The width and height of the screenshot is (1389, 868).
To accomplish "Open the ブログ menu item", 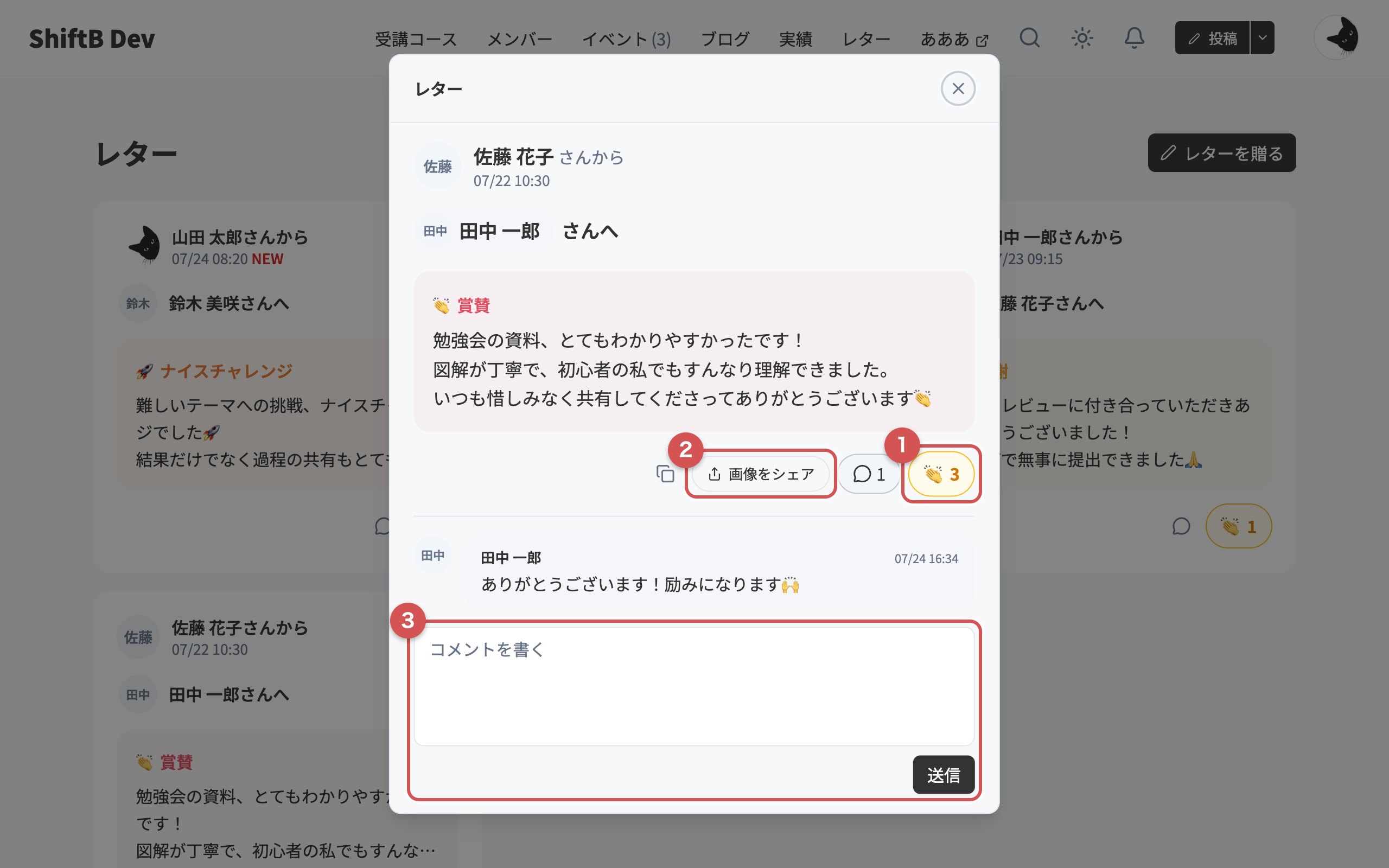I will click(725, 39).
